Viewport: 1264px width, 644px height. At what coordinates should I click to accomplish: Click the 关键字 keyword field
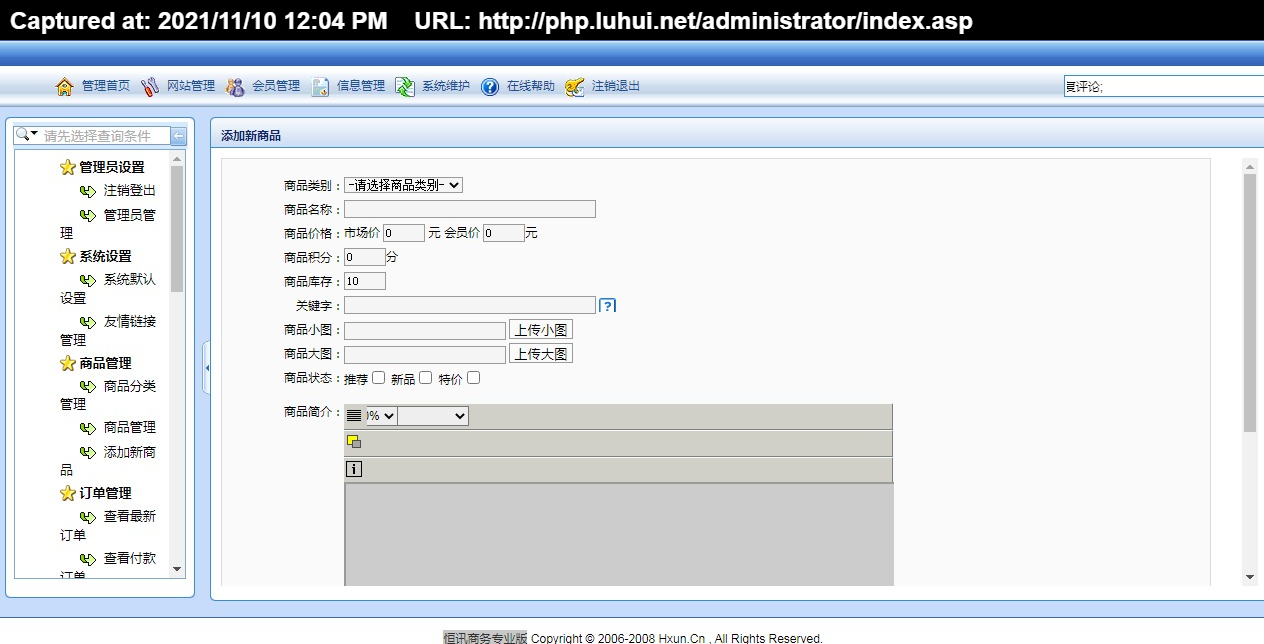pyautogui.click(x=470, y=305)
